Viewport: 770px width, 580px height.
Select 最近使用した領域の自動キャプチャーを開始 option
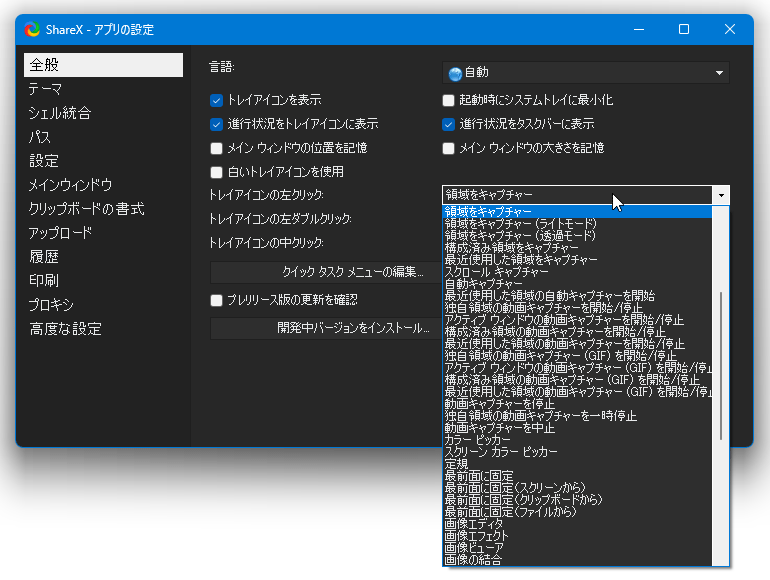click(x=577, y=296)
